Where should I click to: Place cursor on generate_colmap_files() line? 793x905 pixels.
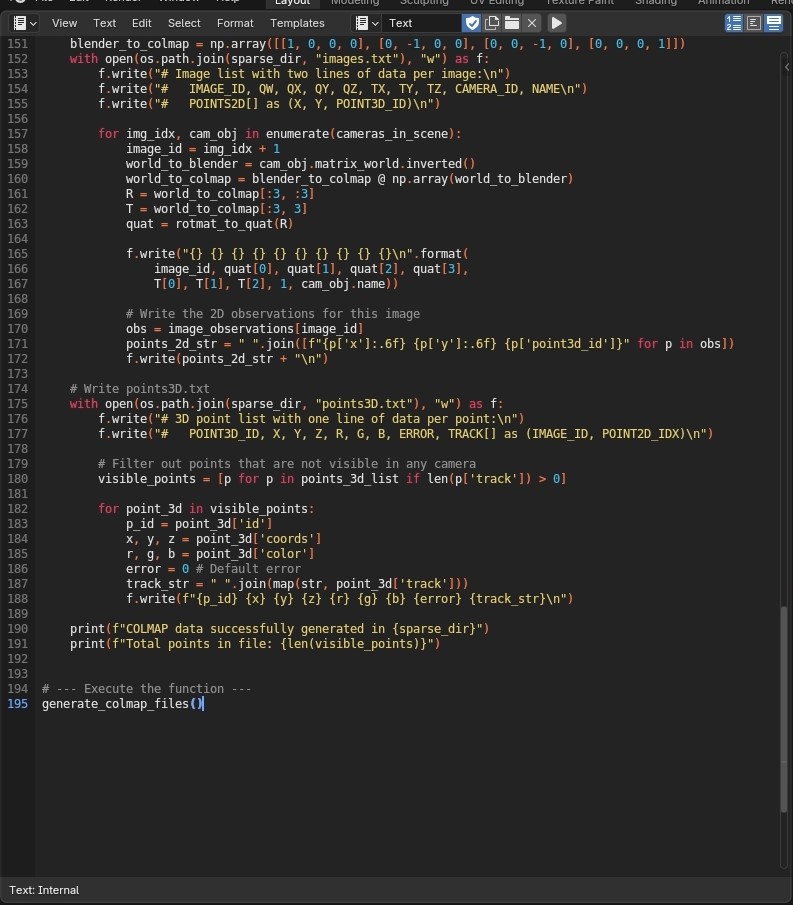[x=122, y=704]
